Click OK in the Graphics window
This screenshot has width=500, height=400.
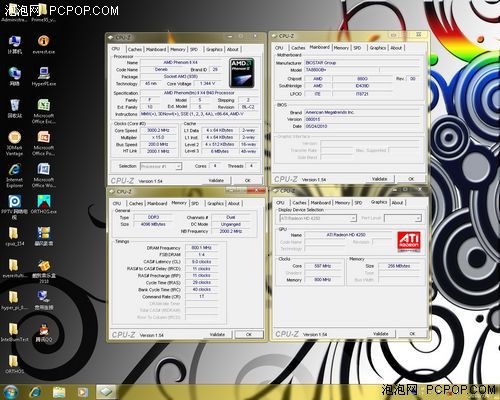coord(412,333)
